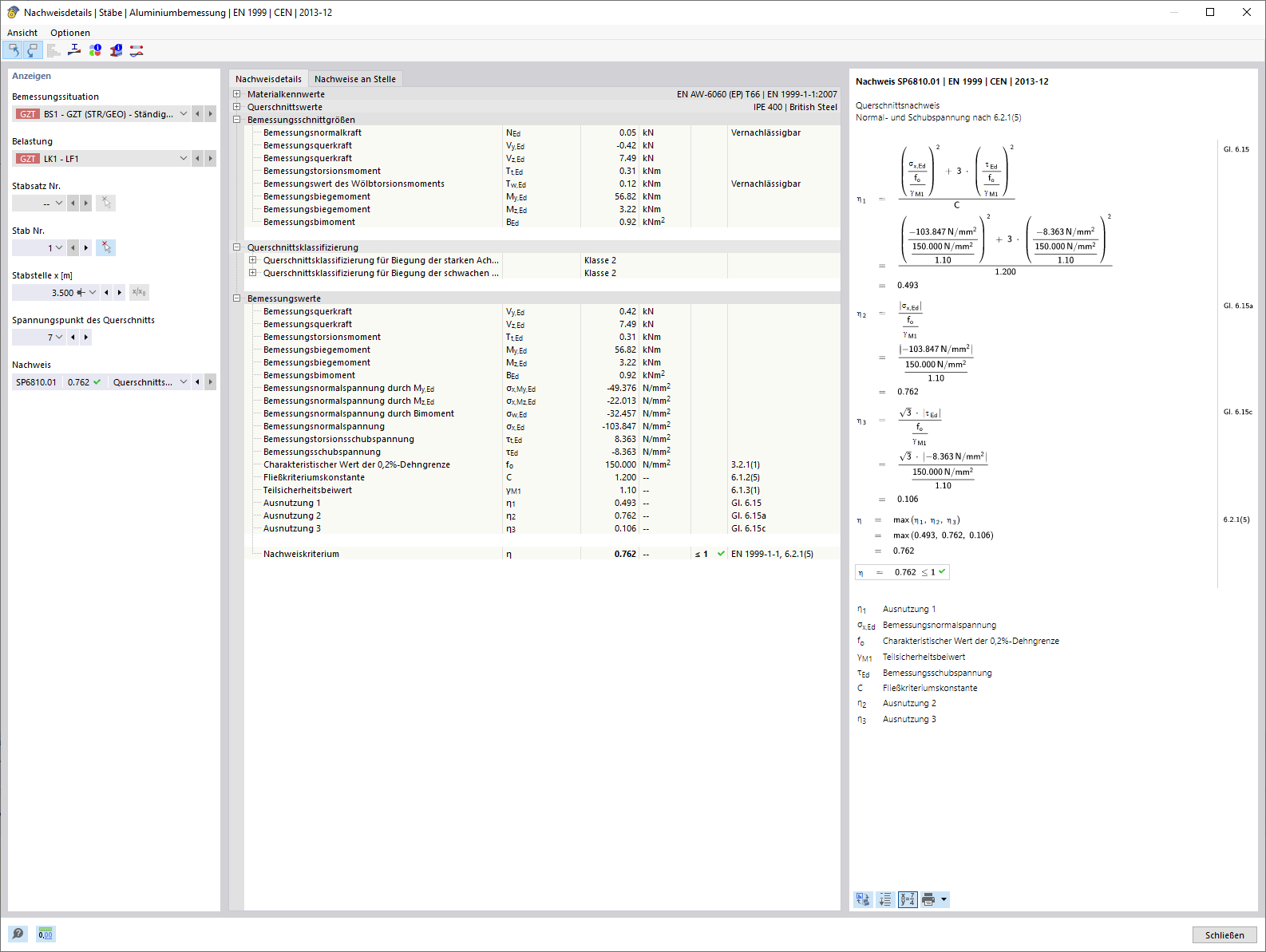
Task: Open the Optionen menu
Action: [x=70, y=33]
